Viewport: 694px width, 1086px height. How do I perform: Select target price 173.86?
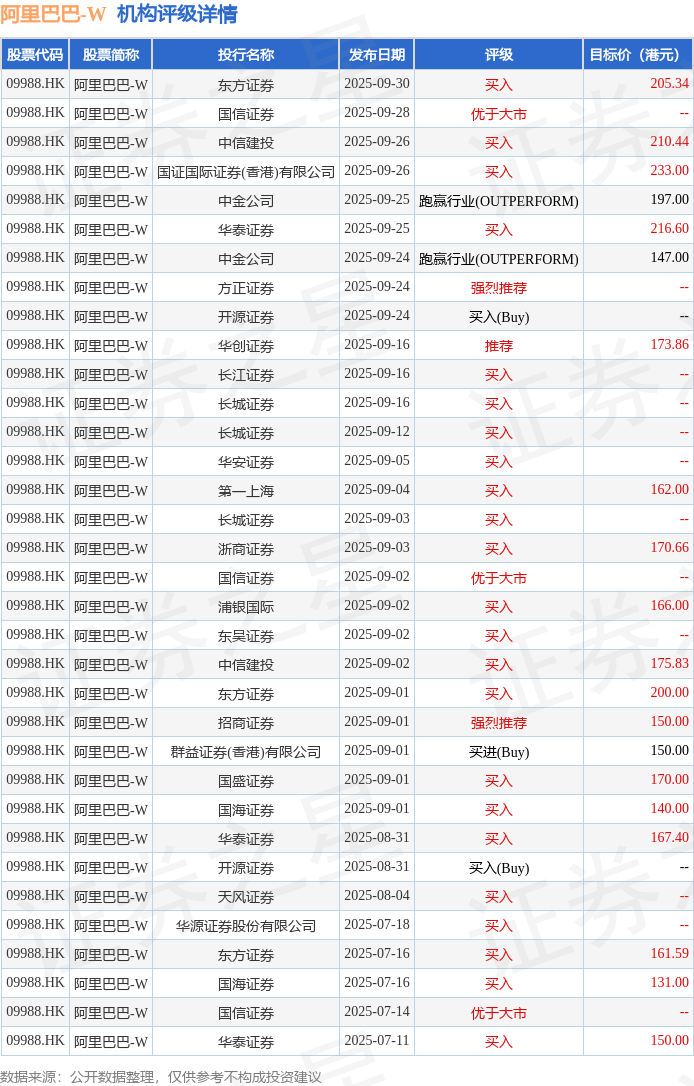669,344
